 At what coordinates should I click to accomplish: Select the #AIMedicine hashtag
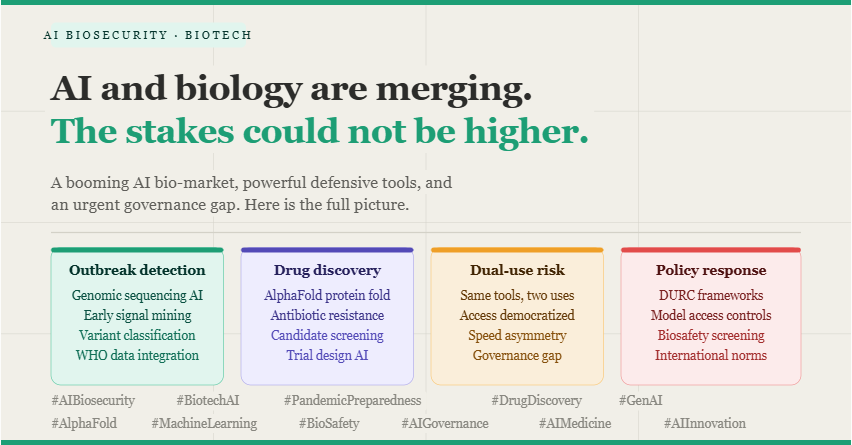pyautogui.click(x=575, y=423)
